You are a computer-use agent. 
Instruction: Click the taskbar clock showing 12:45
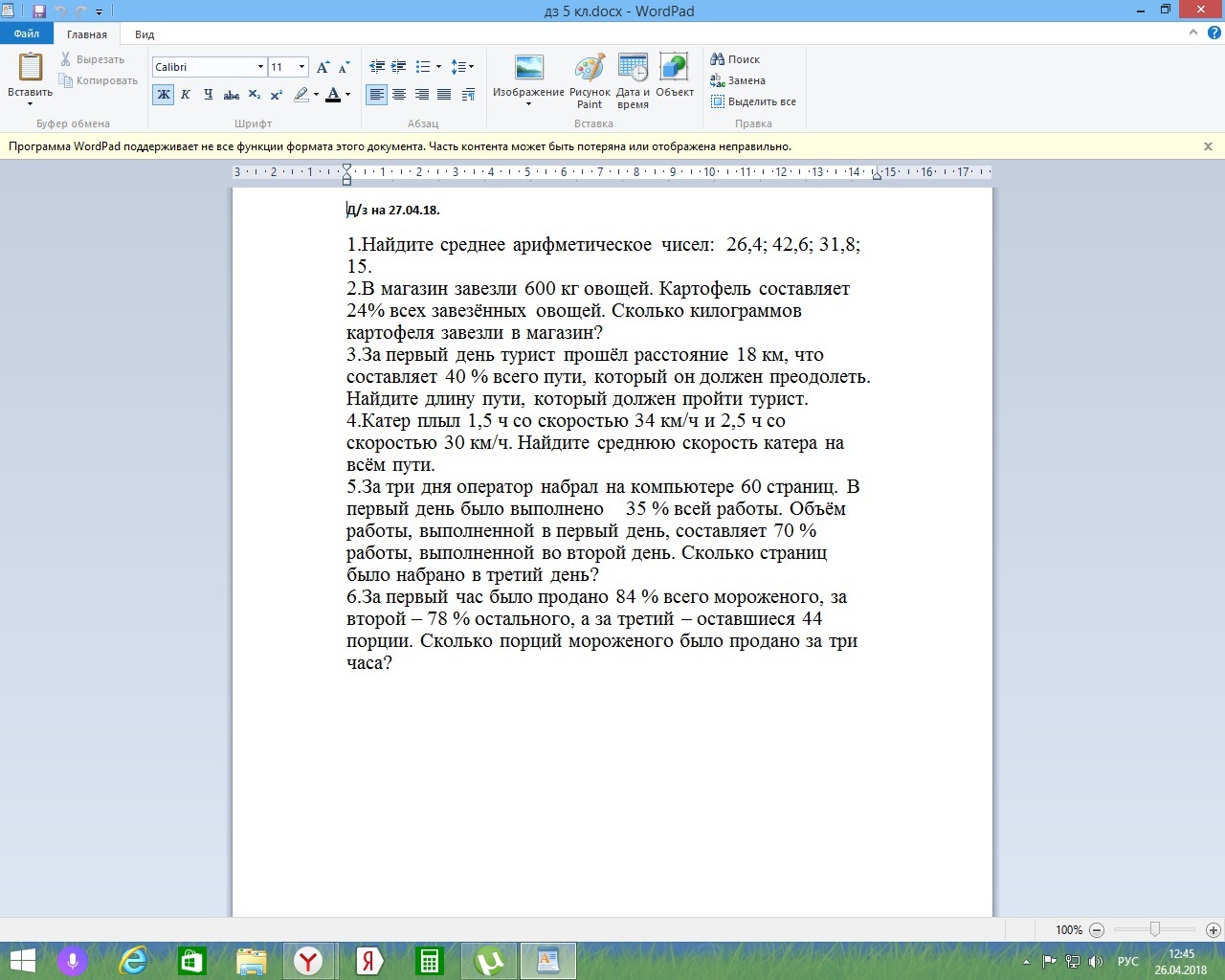1181,961
